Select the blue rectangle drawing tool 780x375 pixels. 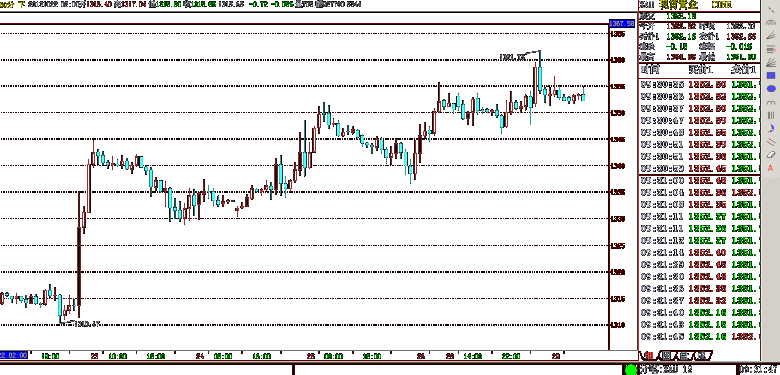pyautogui.click(x=771, y=76)
